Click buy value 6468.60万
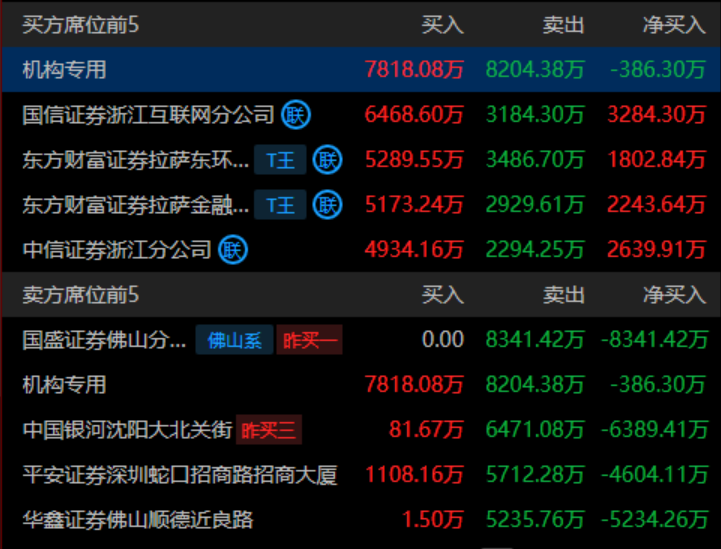 point(414,114)
